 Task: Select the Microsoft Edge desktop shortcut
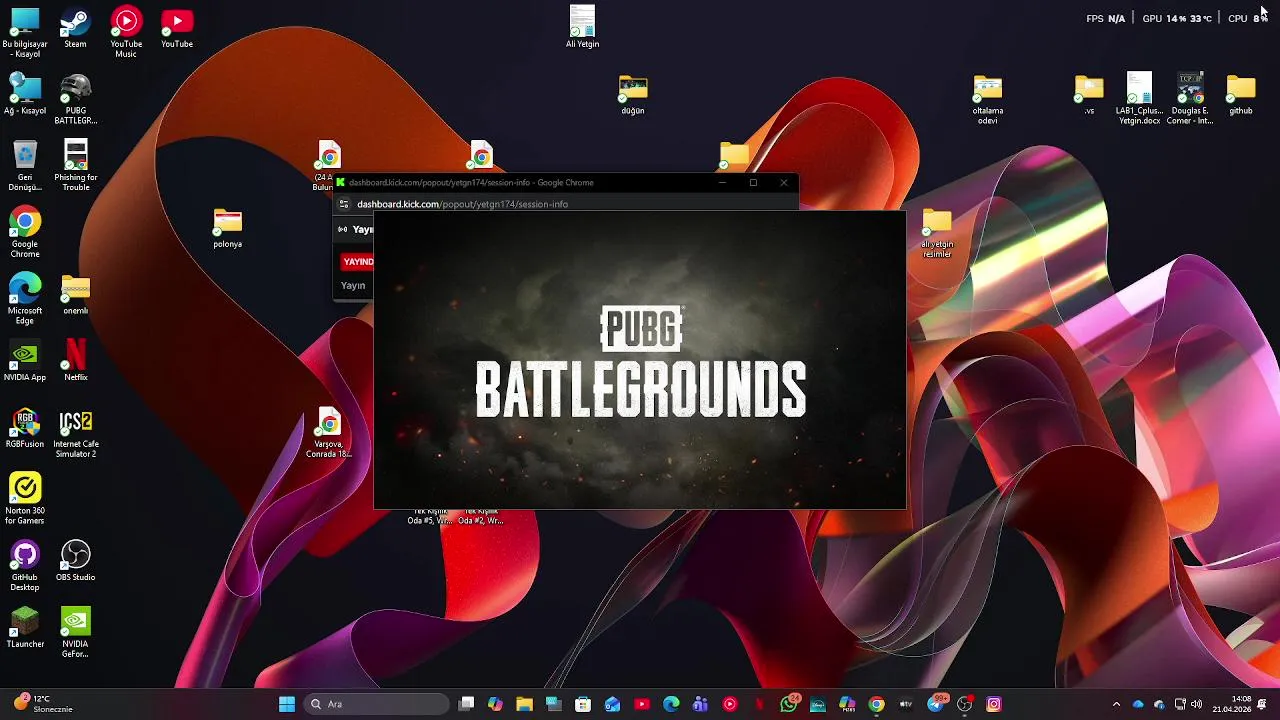(25, 298)
